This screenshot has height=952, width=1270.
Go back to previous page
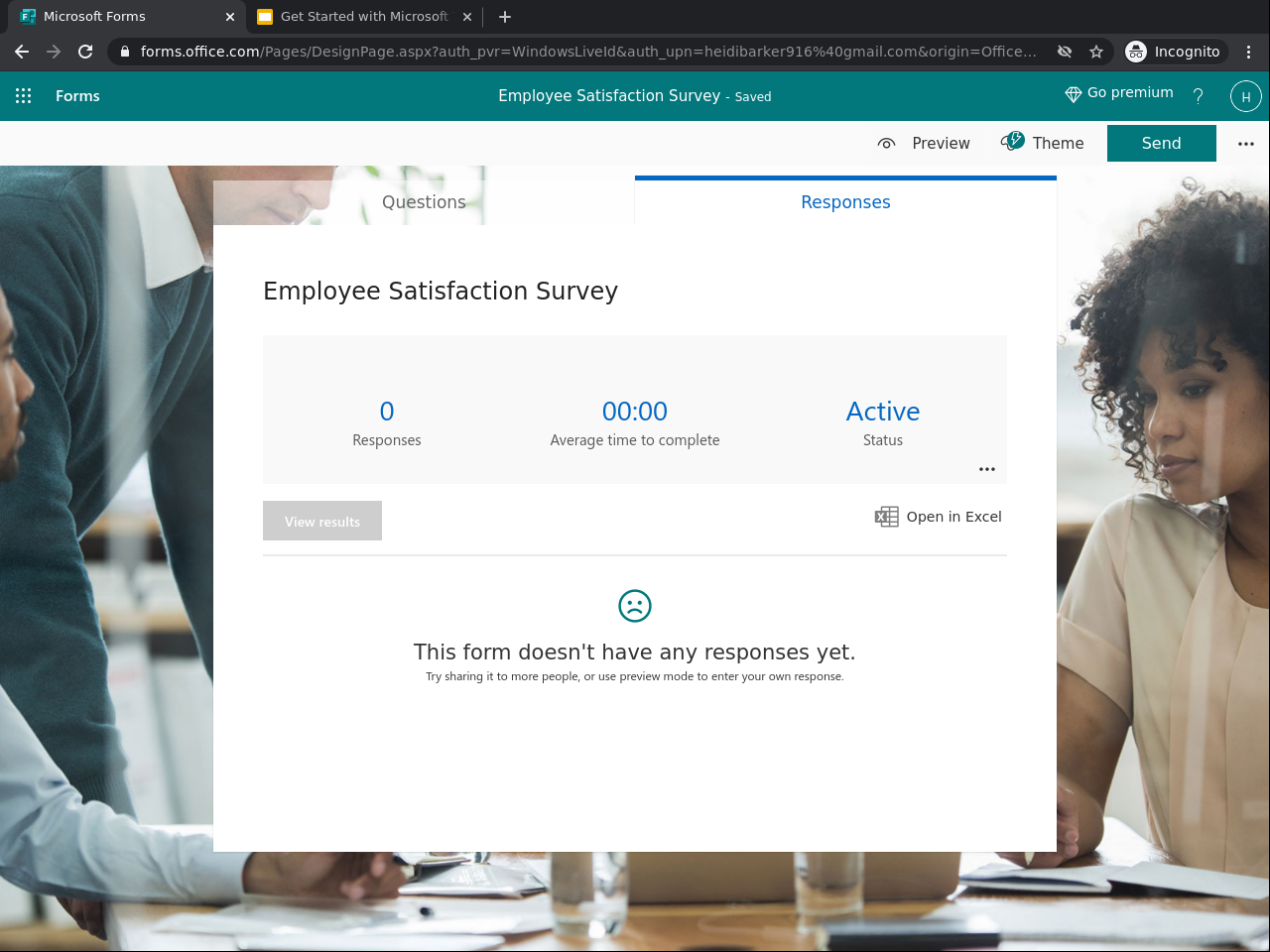point(22,52)
